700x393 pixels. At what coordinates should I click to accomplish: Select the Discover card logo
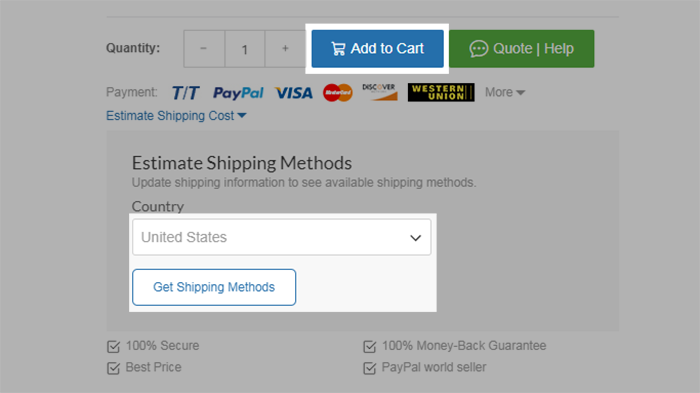(x=379, y=92)
